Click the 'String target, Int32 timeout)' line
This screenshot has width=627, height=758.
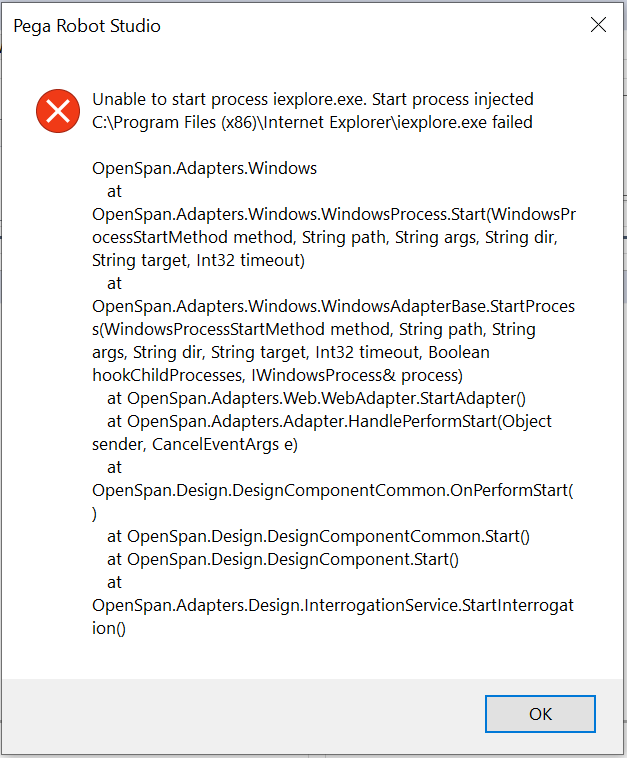pos(199,261)
